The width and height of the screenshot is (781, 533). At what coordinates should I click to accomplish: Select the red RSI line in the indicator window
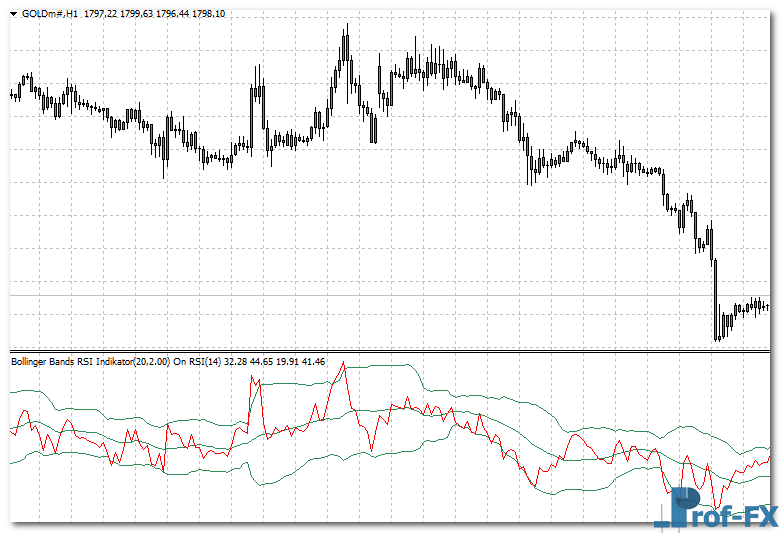575,437
